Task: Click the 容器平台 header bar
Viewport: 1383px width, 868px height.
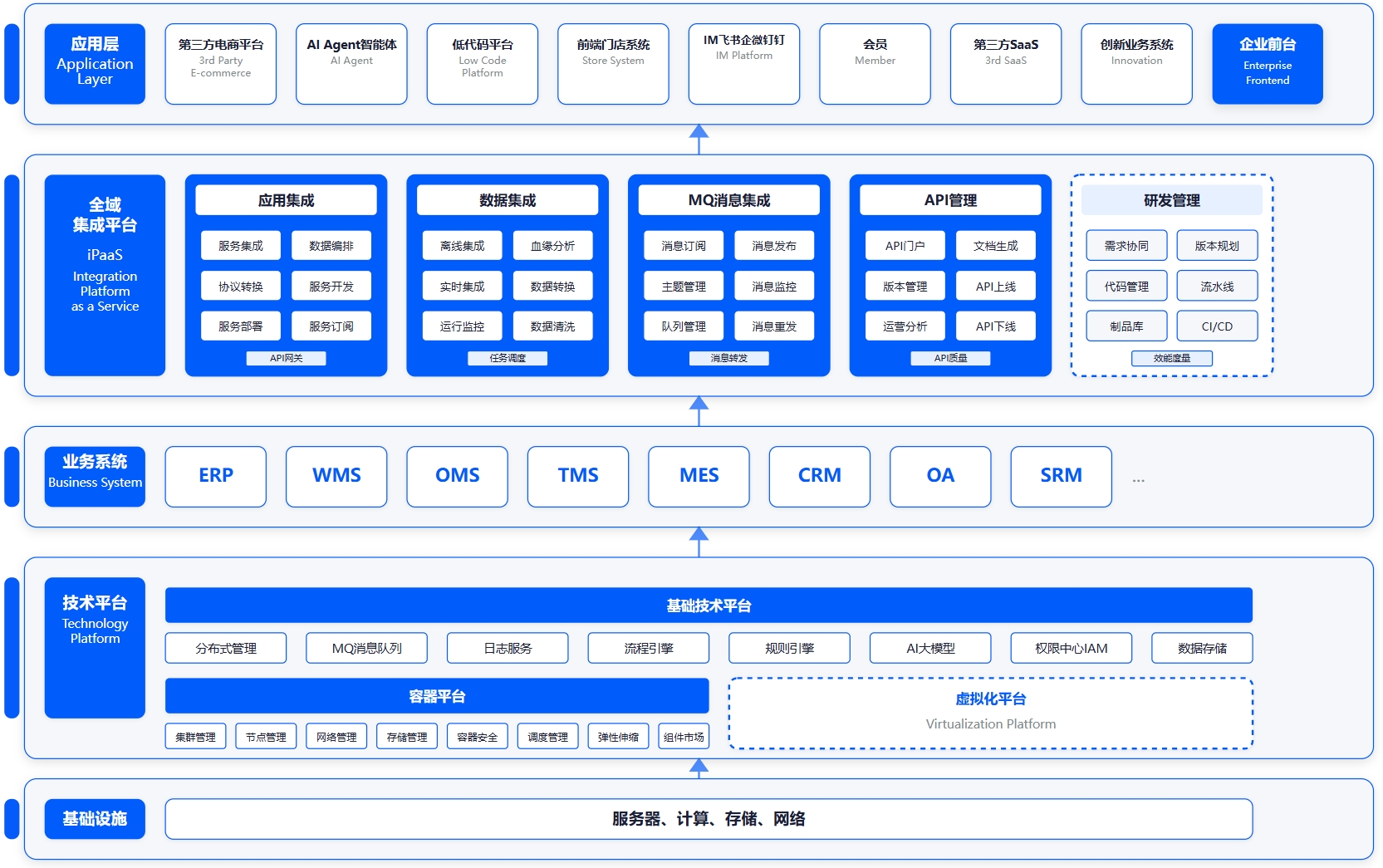Action: 436,696
